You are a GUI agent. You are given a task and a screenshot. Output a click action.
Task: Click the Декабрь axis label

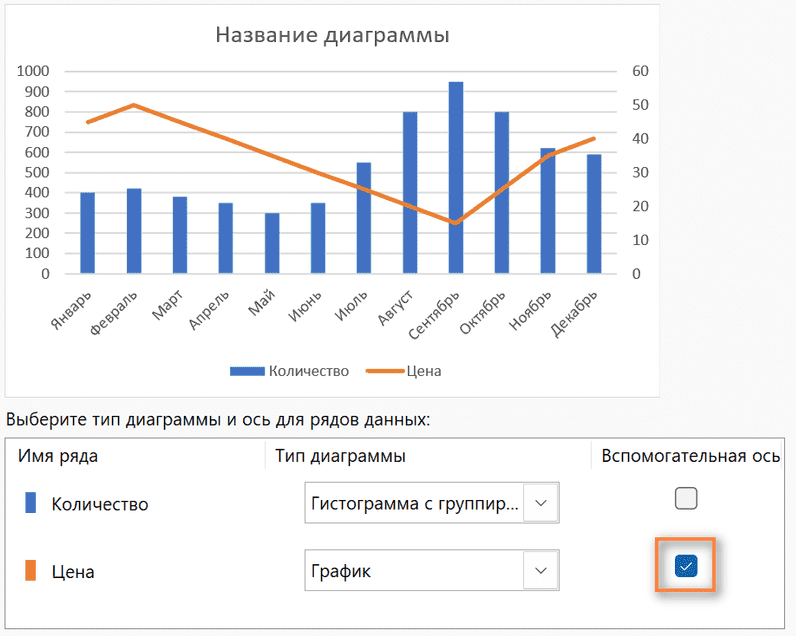(x=574, y=314)
